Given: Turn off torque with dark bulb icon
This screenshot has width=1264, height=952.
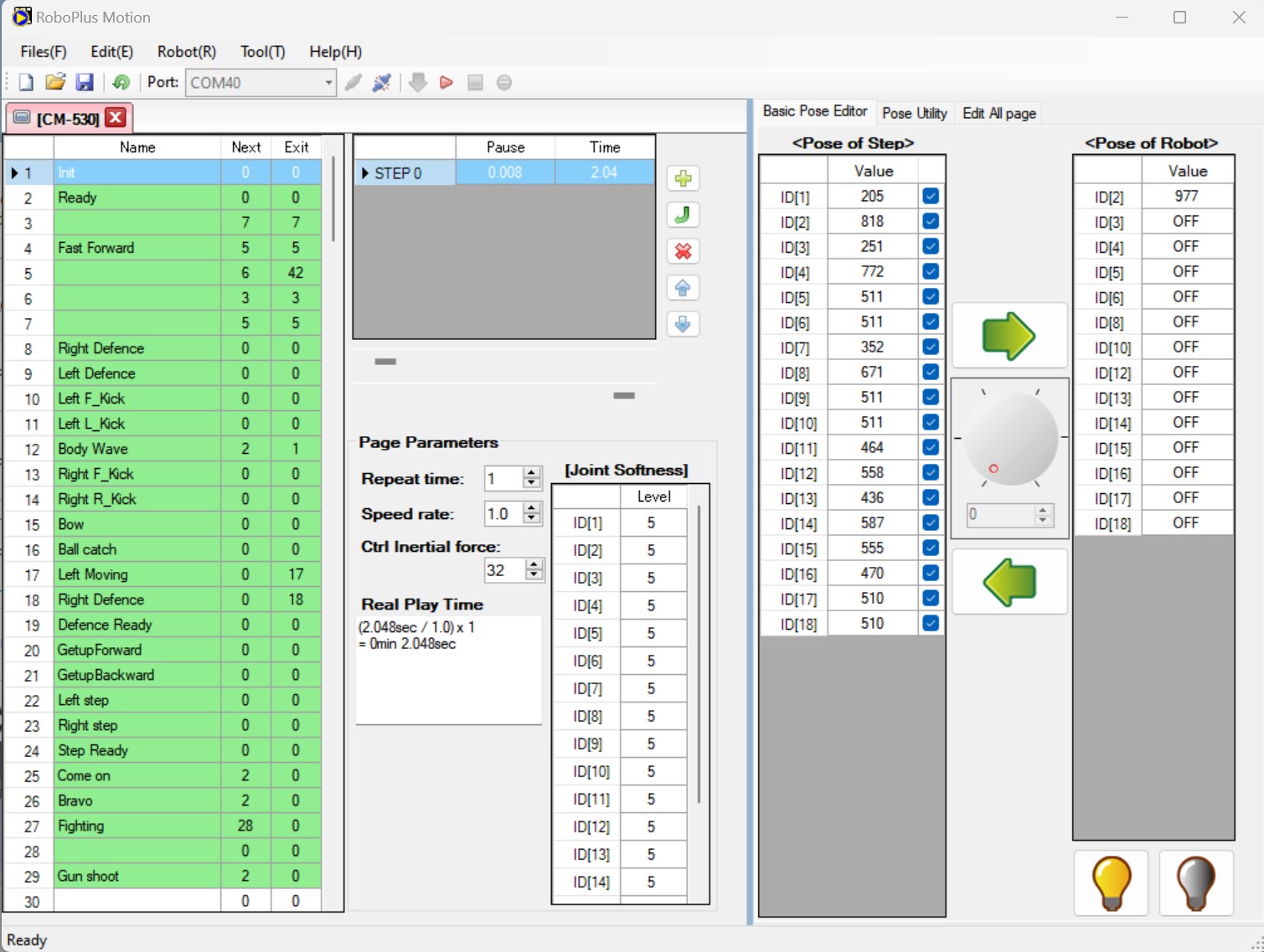Looking at the screenshot, I should tap(1196, 883).
